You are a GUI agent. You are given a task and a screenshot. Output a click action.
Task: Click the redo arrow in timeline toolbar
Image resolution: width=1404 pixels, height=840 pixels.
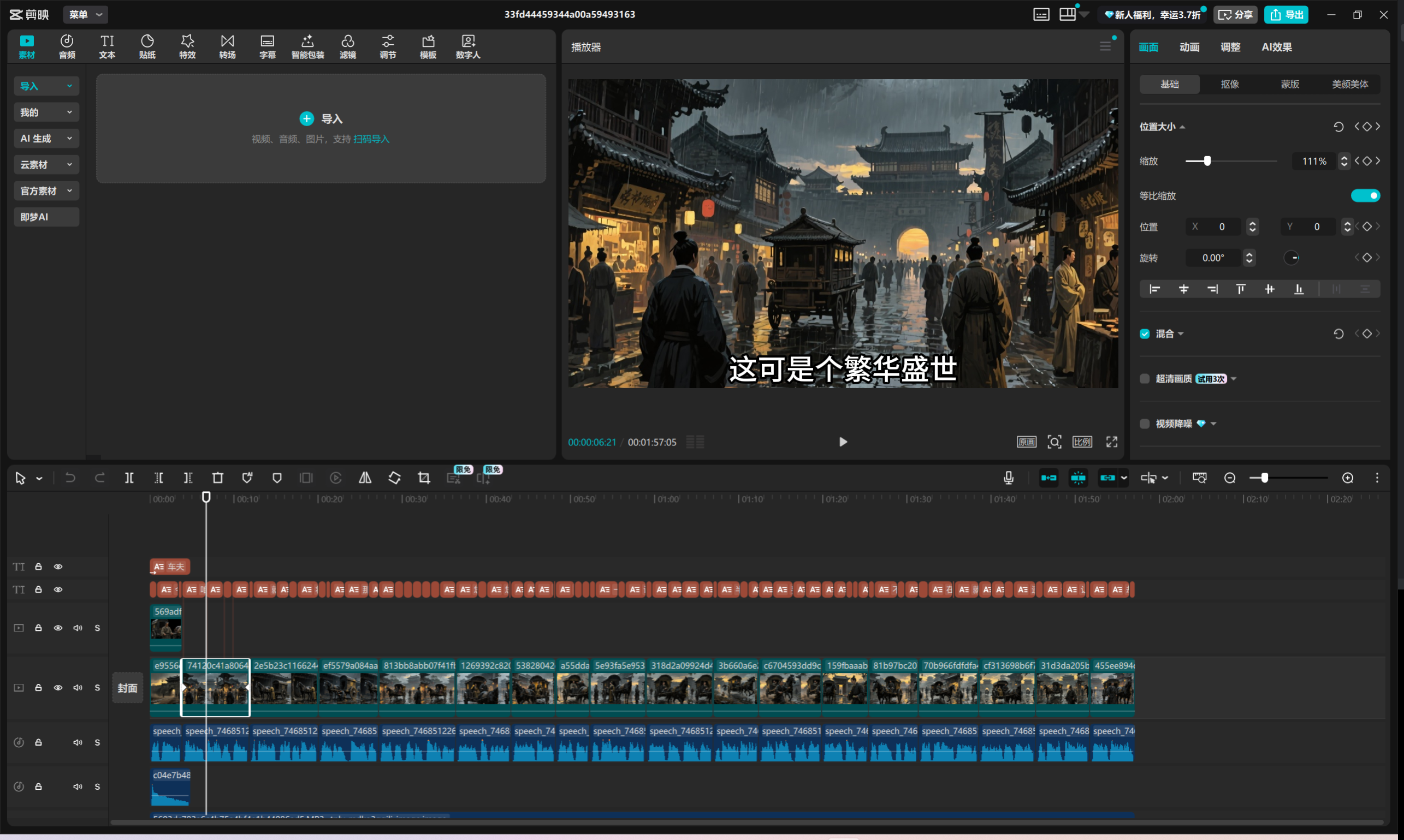pyautogui.click(x=100, y=478)
